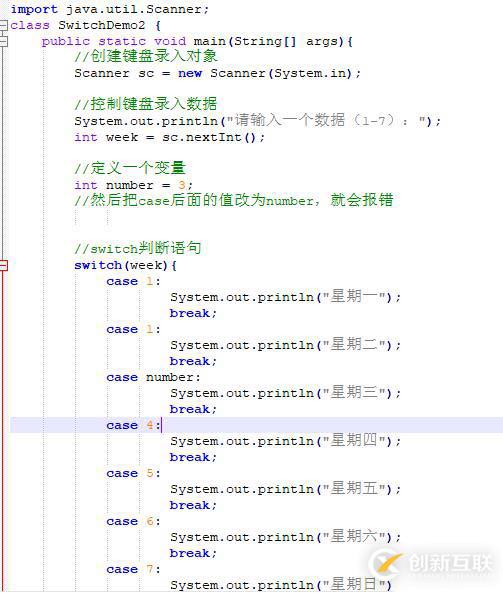Collapse the class SwitchDemo2 fold marker
Viewport: 503px width, 593px height.
3,25
